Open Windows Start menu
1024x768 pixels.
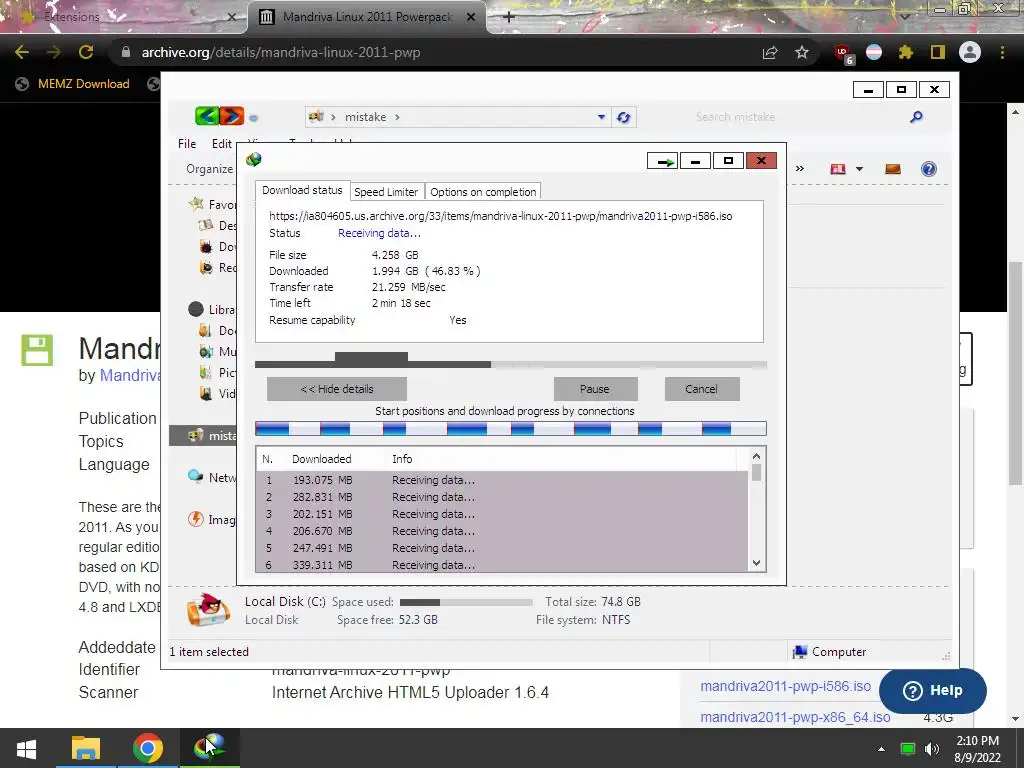pos(26,748)
